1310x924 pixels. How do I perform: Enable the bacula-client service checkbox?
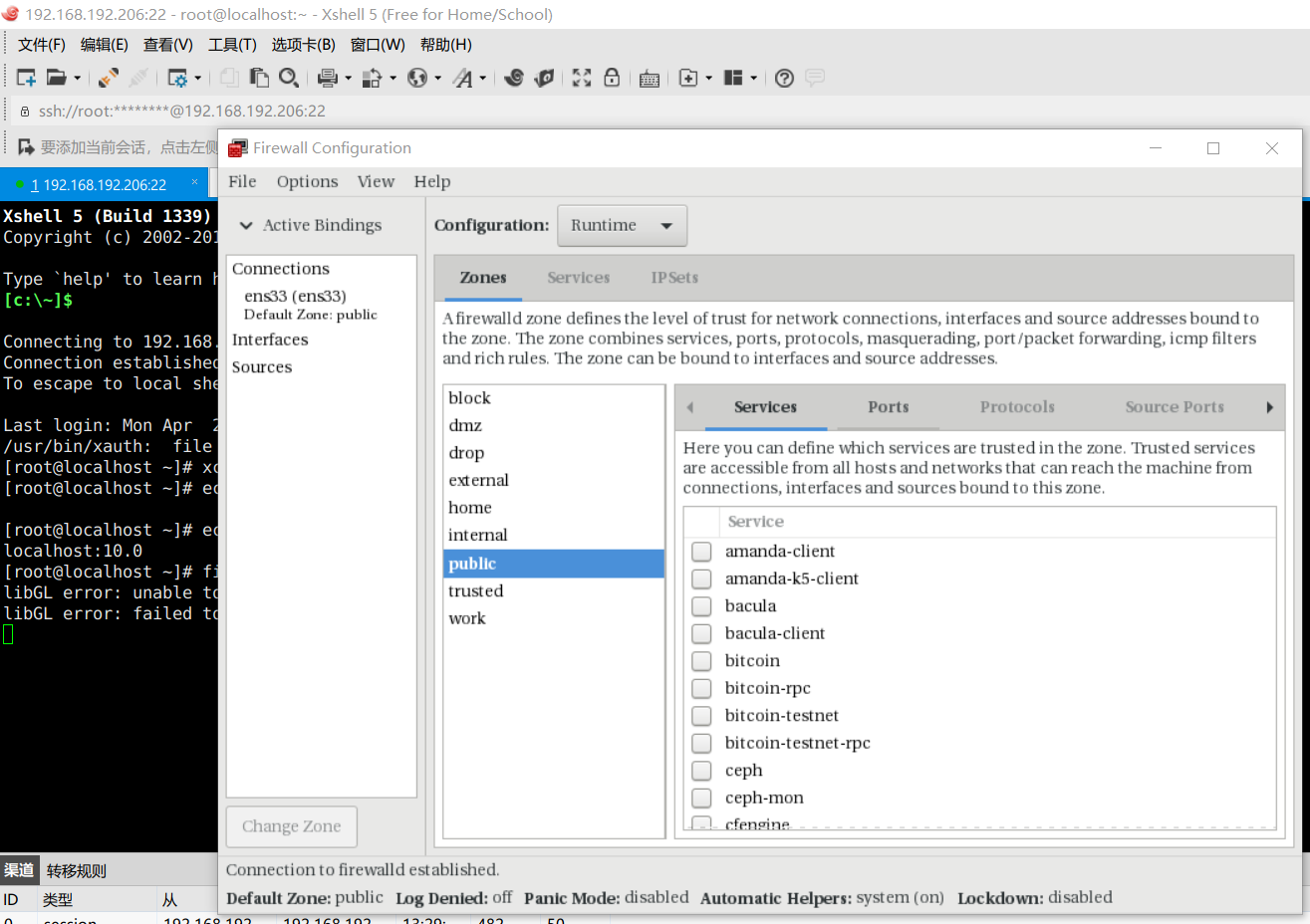pyautogui.click(x=701, y=633)
